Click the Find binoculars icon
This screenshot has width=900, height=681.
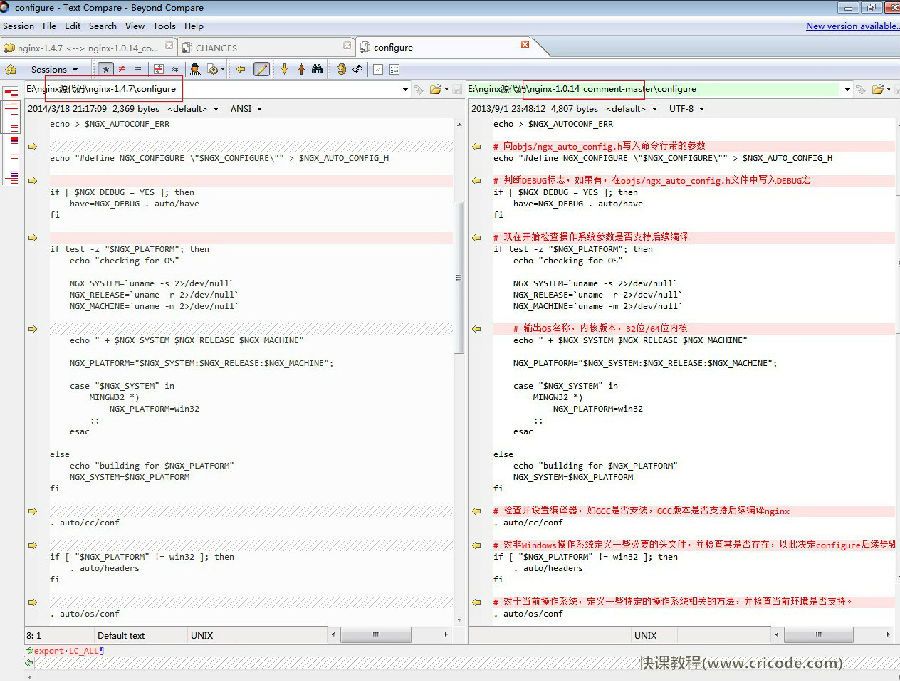click(x=317, y=69)
